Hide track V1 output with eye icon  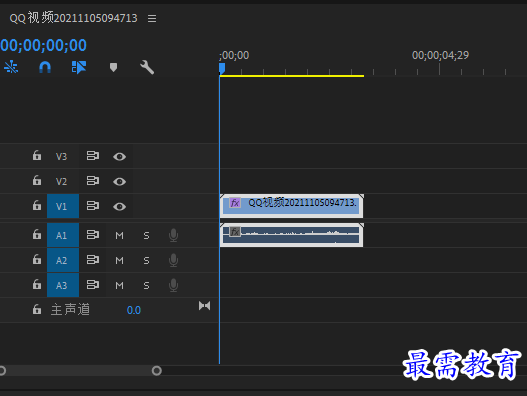pos(120,207)
